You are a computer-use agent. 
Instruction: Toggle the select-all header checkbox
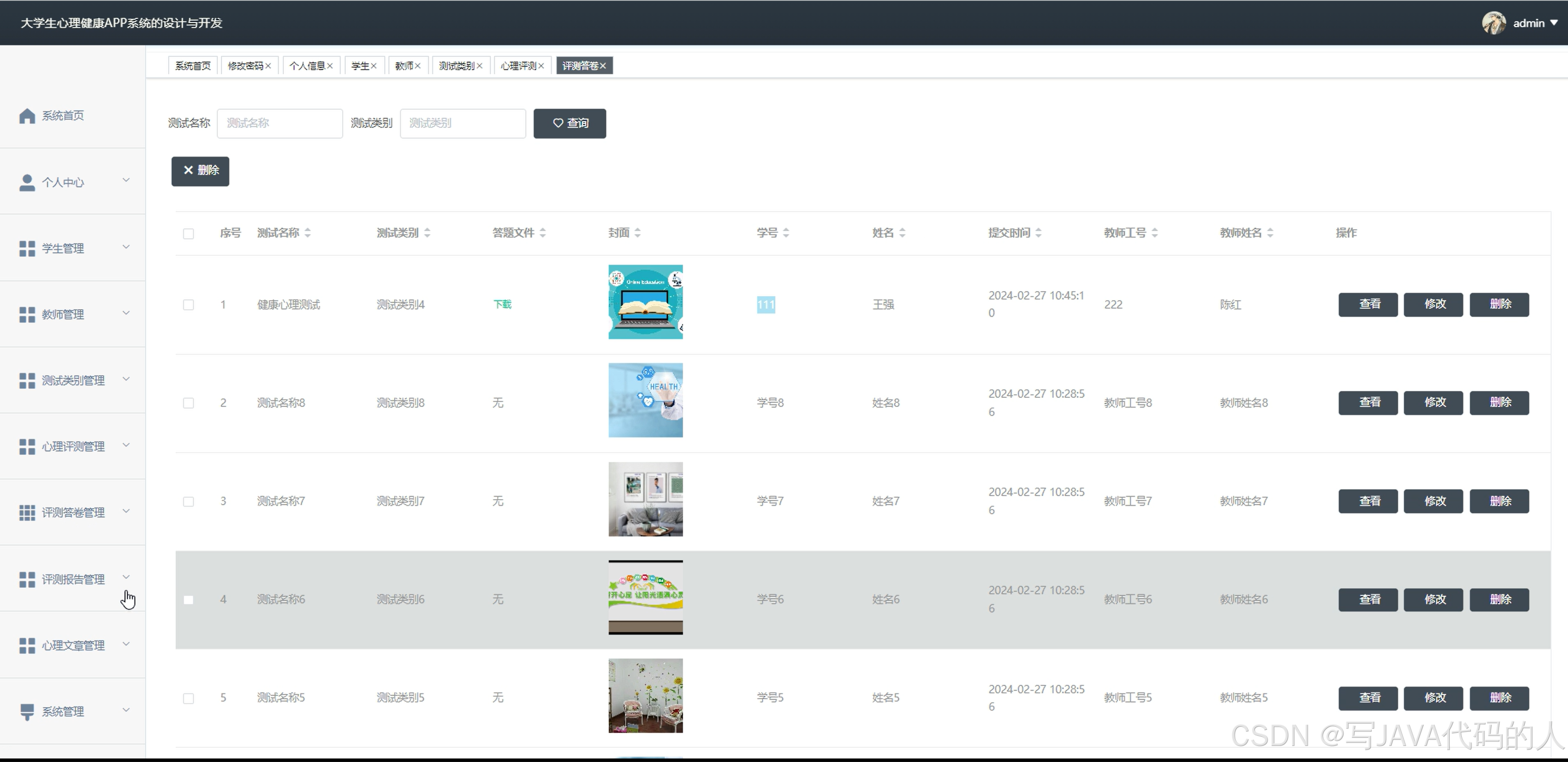(189, 233)
